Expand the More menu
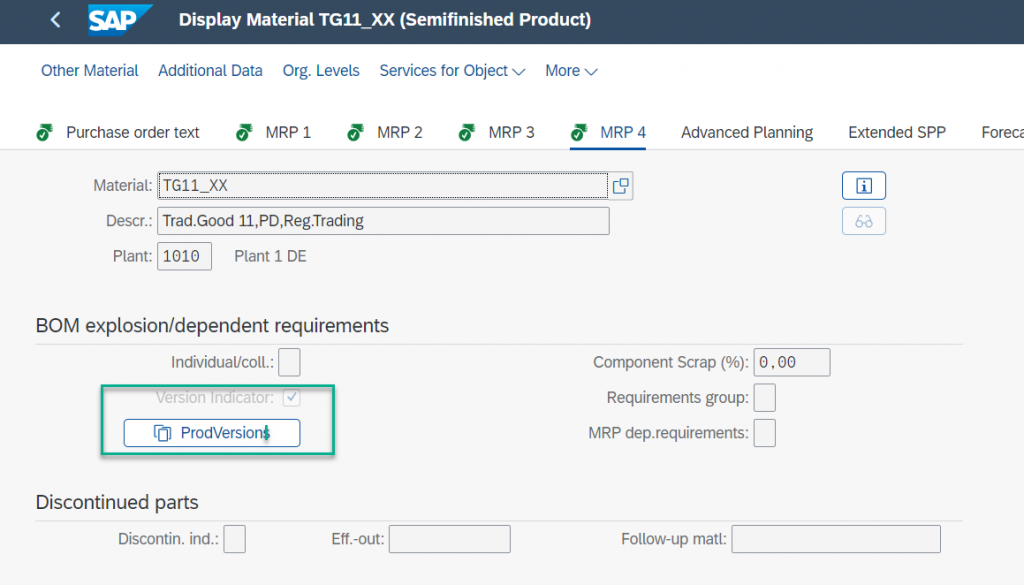Screen dimensions: 1024x585 pos(571,71)
